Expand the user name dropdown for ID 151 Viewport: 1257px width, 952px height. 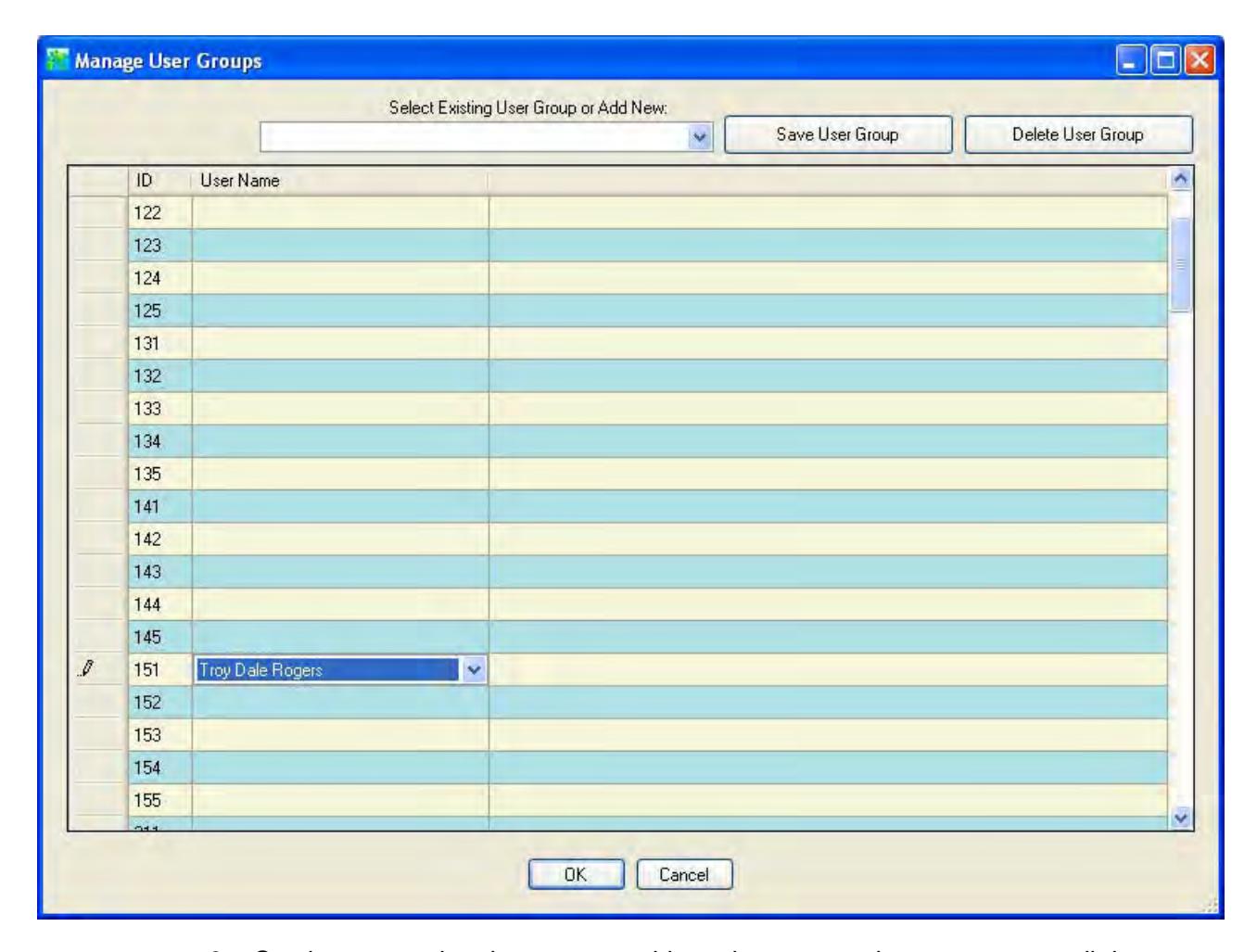(474, 669)
